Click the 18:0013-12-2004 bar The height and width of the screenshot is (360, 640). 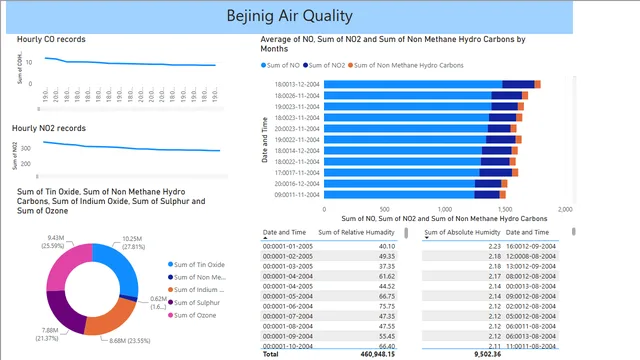point(432,84)
